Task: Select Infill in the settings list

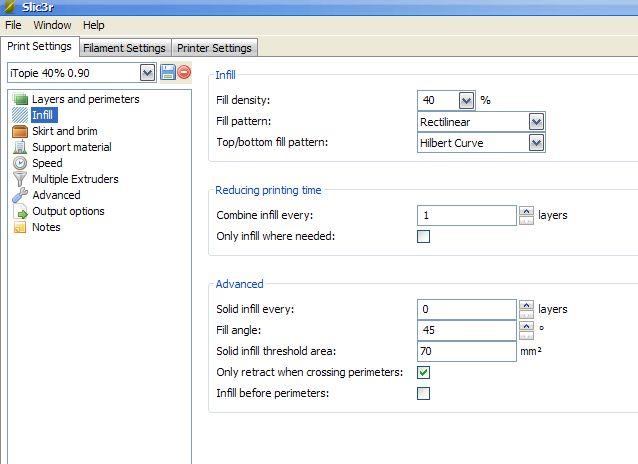Action: pos(42,115)
